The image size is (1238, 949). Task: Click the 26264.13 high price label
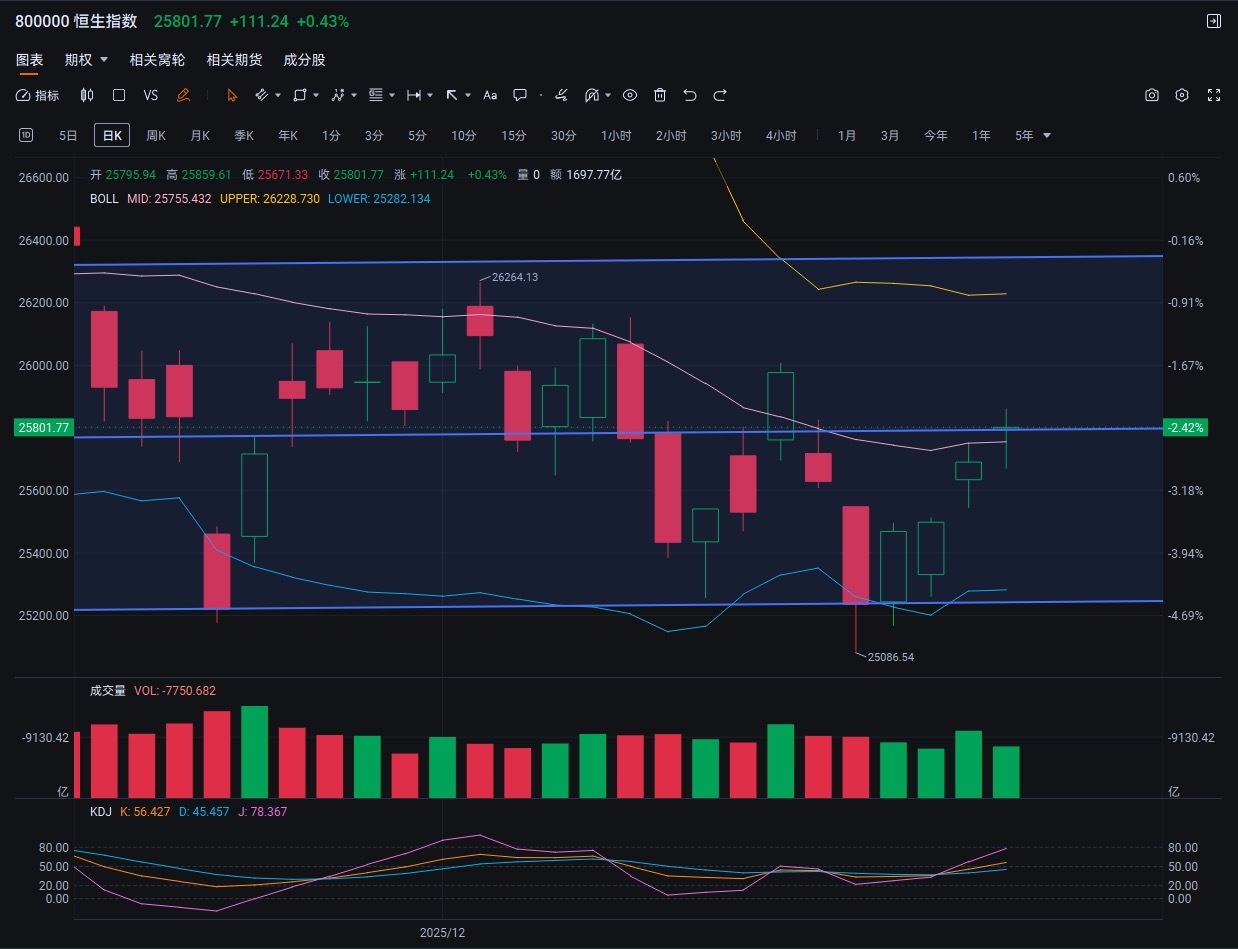pos(515,277)
